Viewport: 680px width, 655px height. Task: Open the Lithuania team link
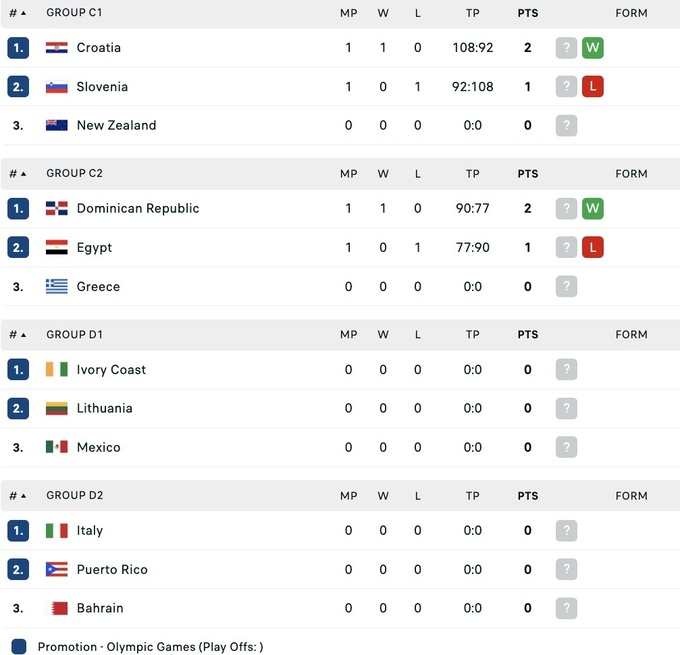104,408
